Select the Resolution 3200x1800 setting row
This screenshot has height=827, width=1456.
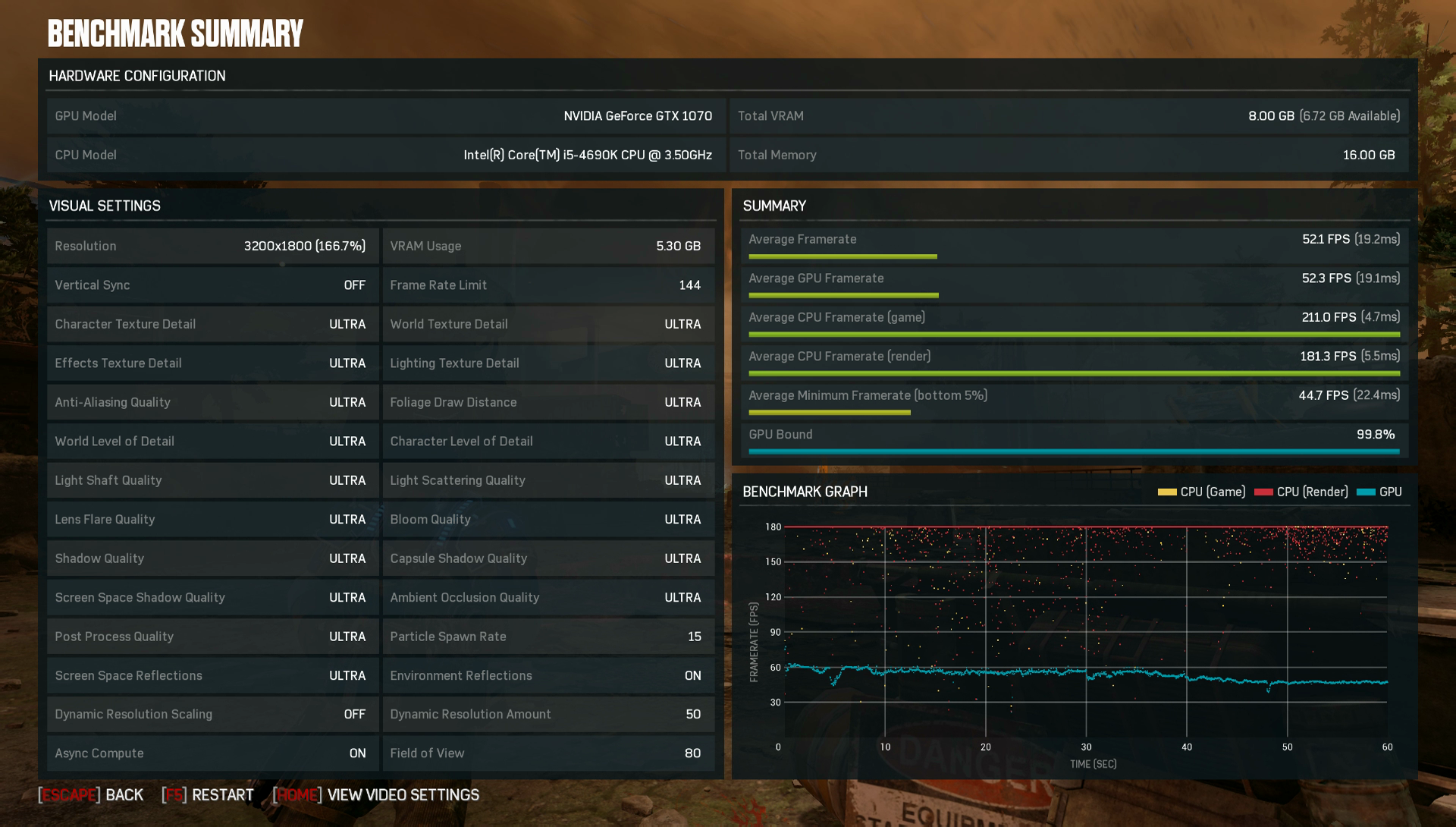coord(212,247)
